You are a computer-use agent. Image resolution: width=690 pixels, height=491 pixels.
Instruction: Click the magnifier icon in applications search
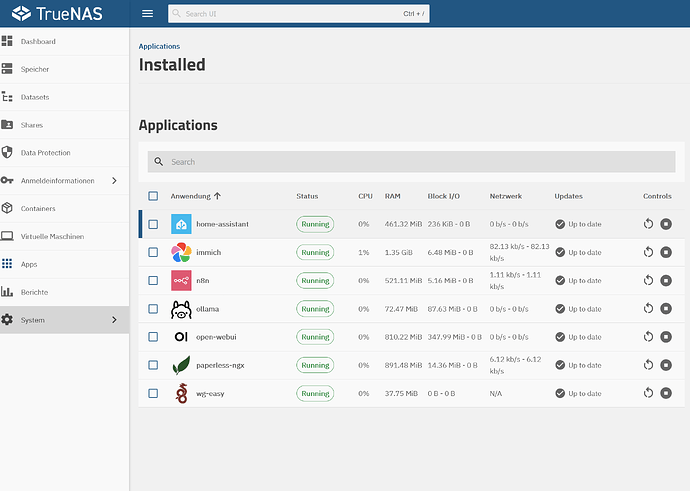(159, 162)
